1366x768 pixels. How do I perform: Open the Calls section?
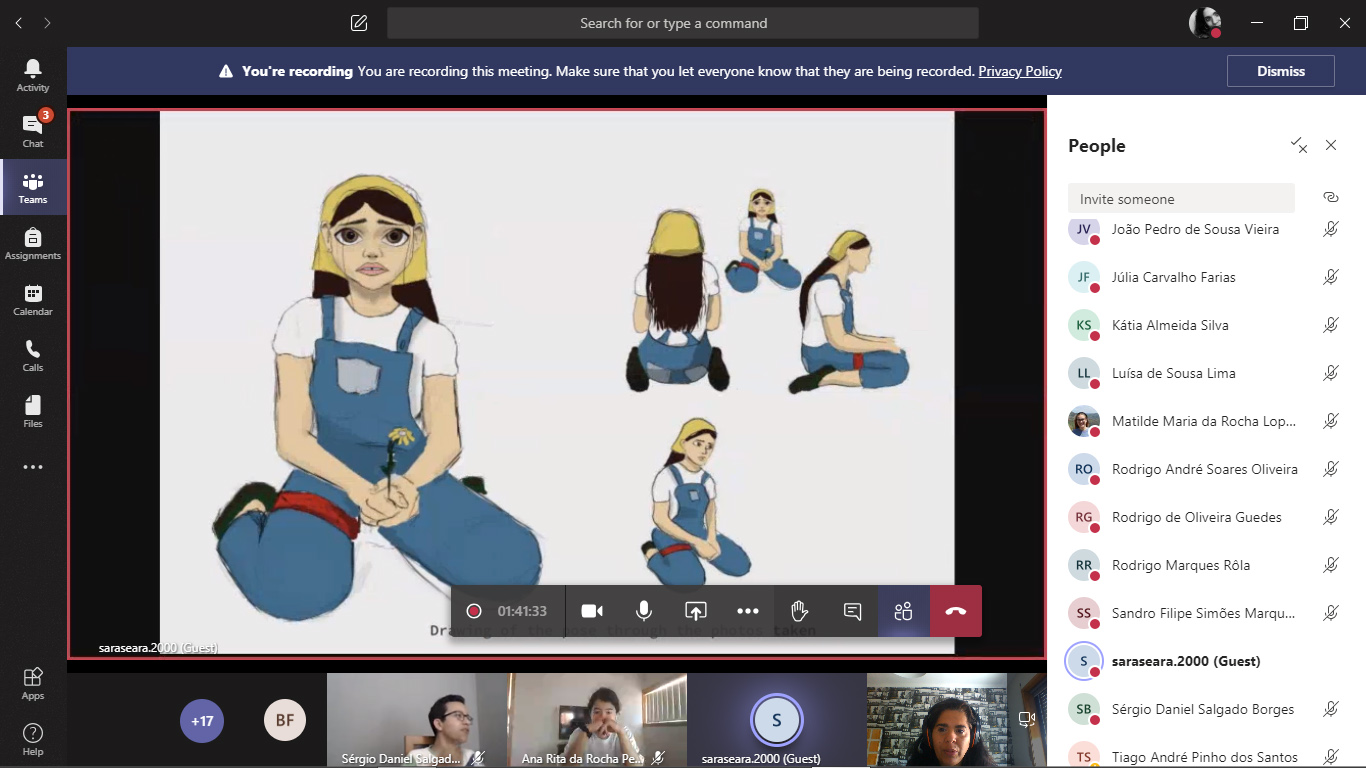click(33, 355)
